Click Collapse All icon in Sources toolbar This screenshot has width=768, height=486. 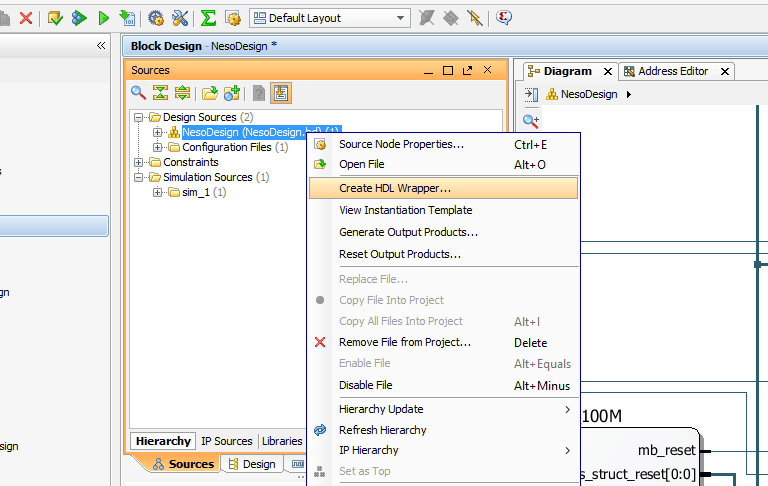pyautogui.click(x=160, y=93)
